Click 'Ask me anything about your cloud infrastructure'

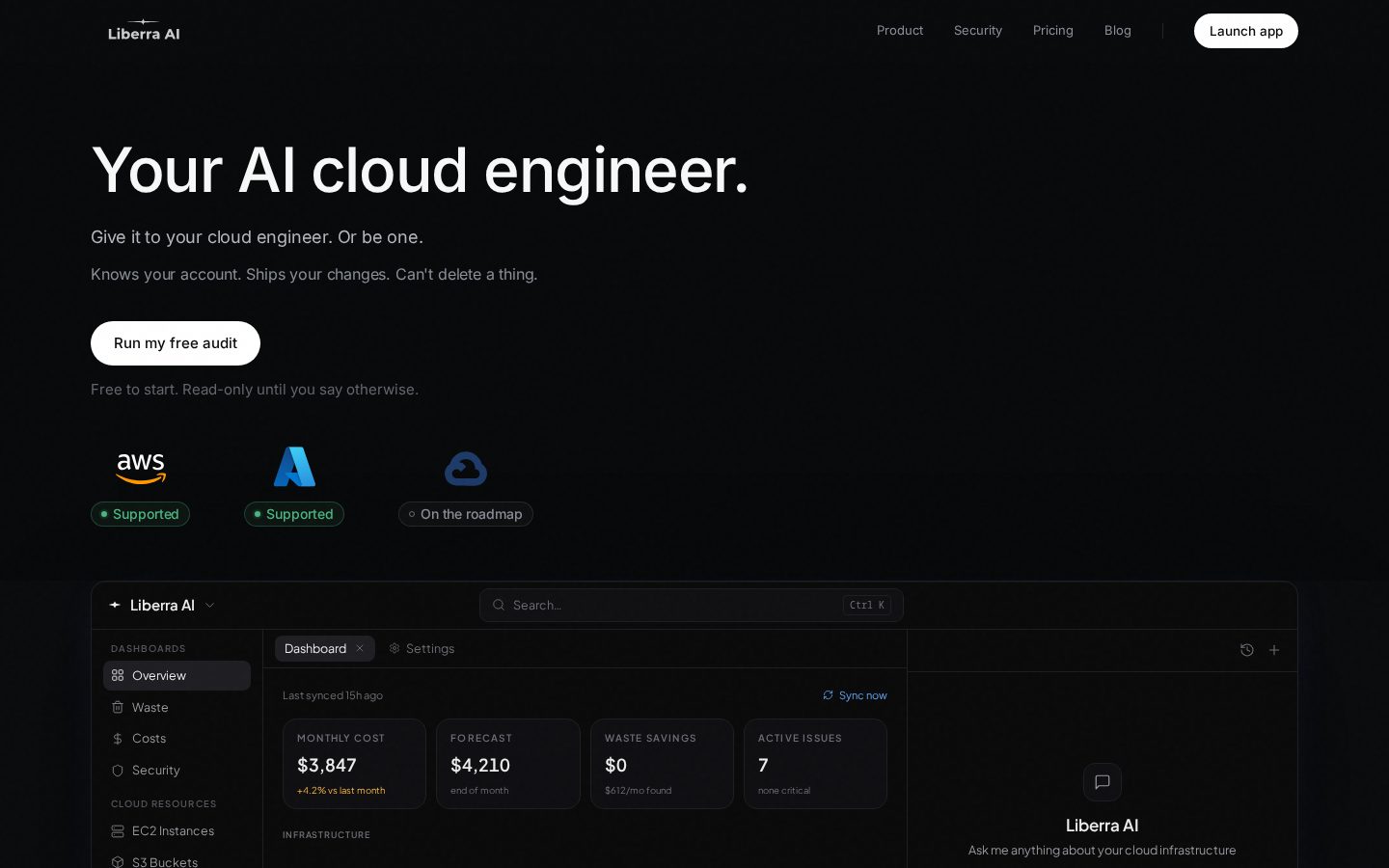pos(1102,850)
